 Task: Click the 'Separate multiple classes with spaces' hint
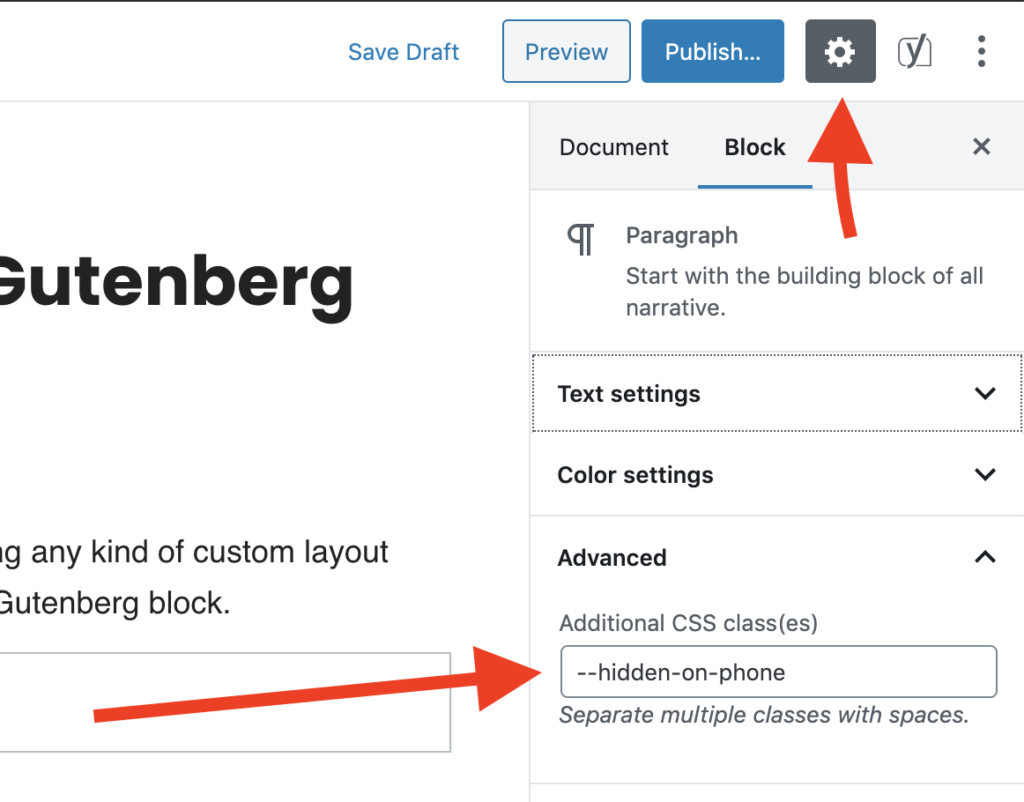(x=764, y=716)
